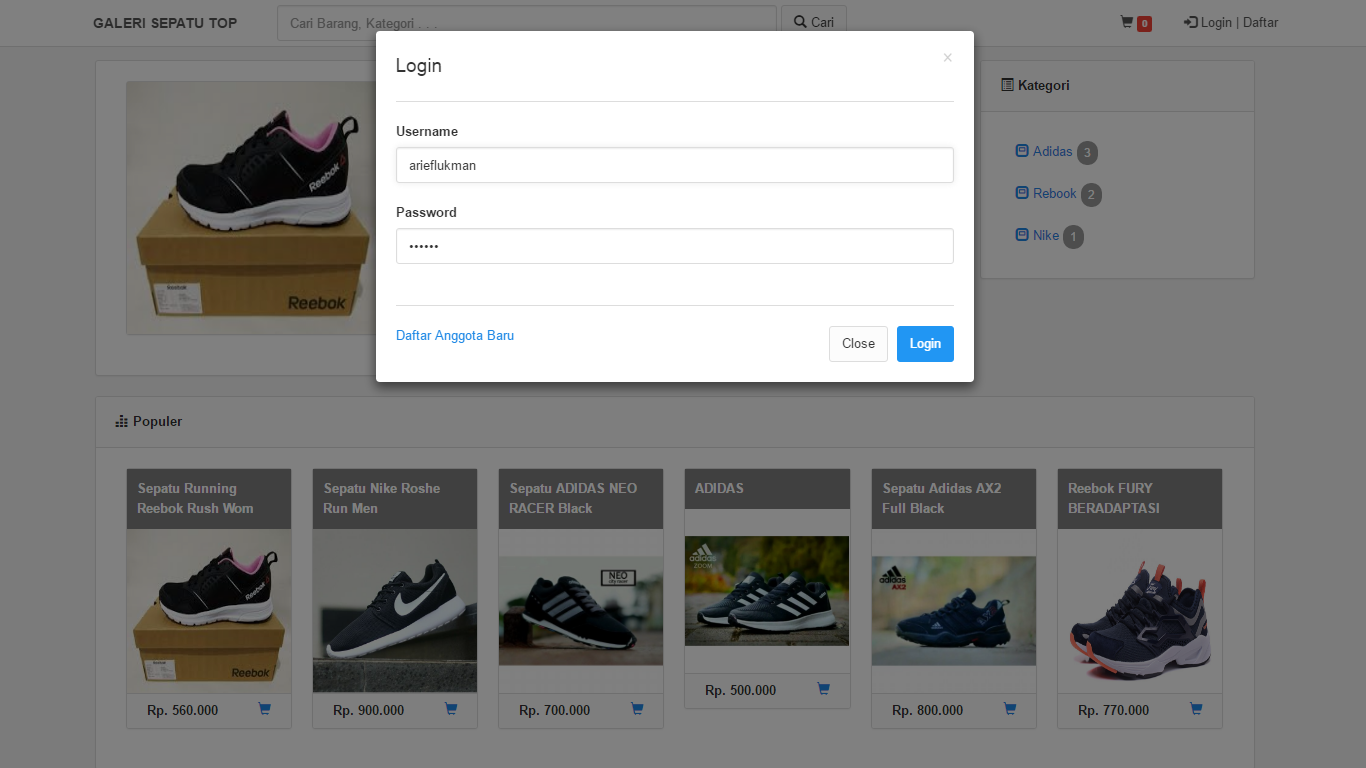This screenshot has width=1366, height=768.
Task: Open Daftar Anggota Baru link
Action: [455, 336]
